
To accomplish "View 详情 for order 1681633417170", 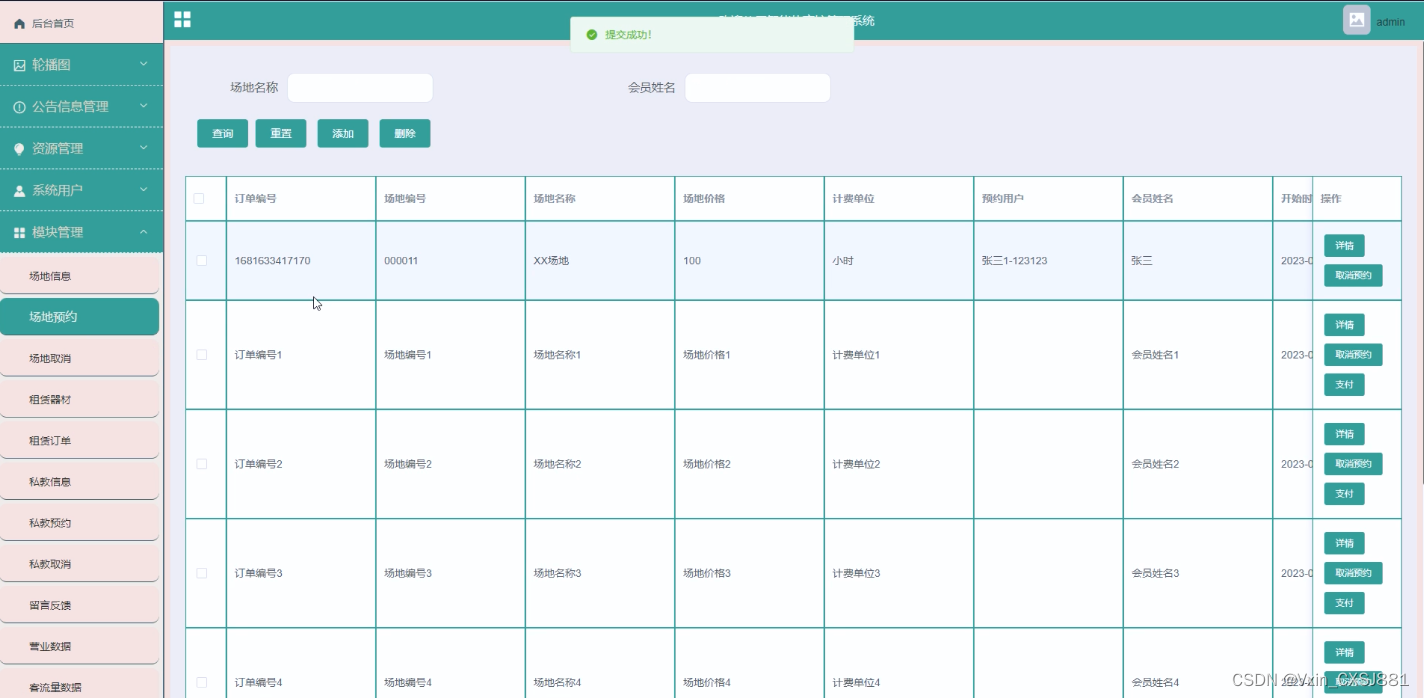I will point(1344,245).
